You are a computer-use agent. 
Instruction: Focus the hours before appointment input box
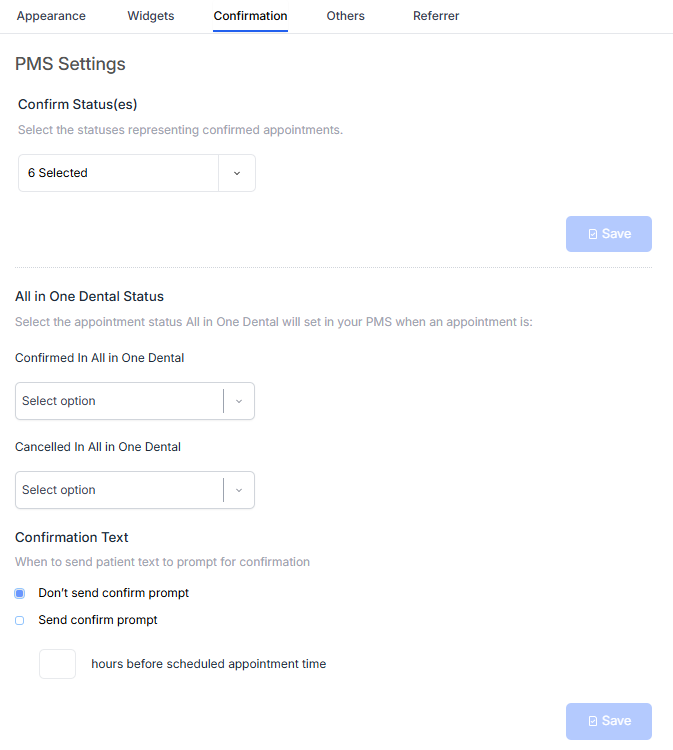(57, 664)
